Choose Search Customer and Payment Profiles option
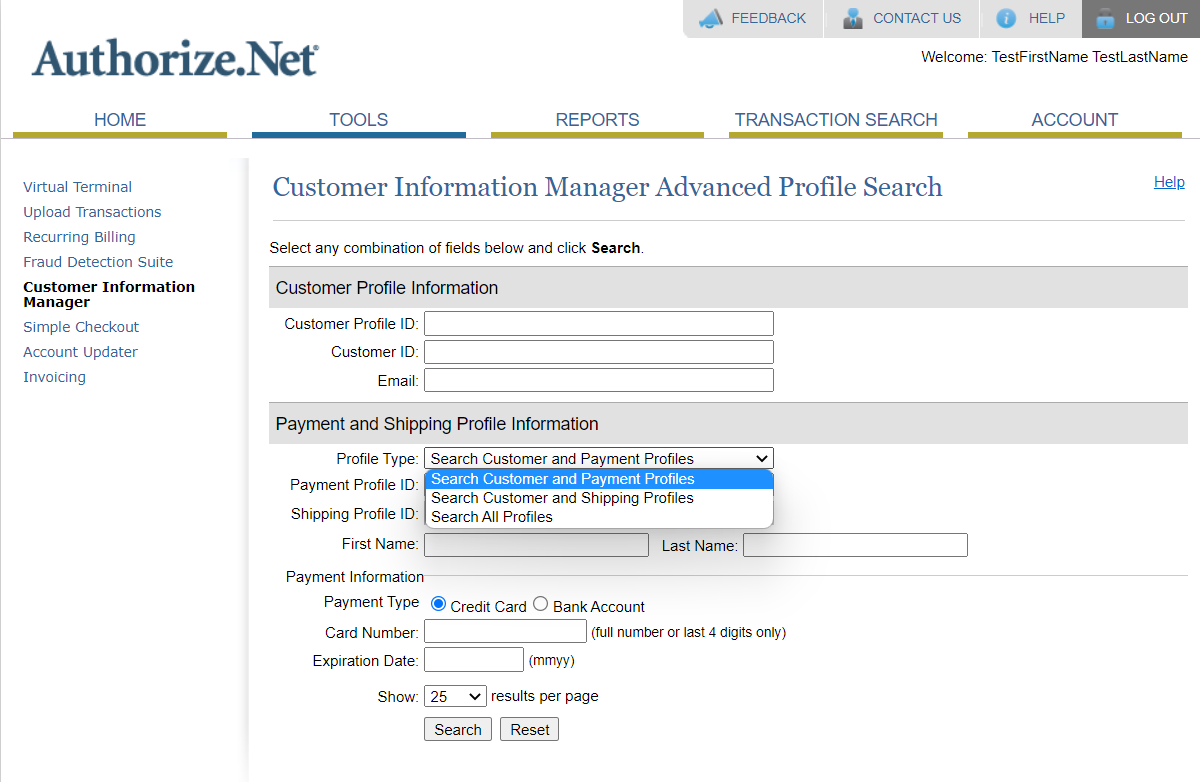Screen dimensions: 1200x782 tap(599, 479)
